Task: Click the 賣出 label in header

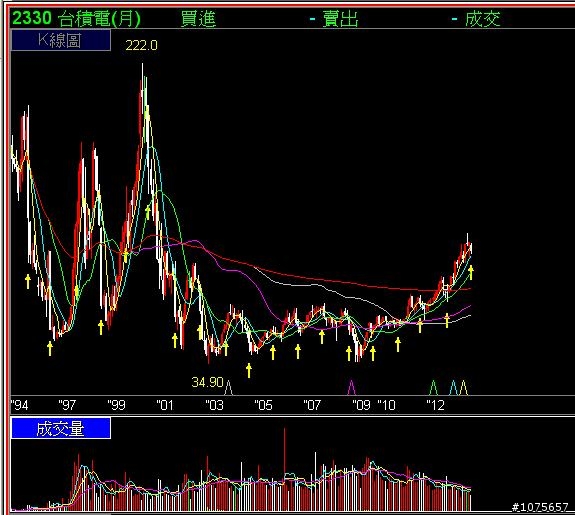Action: point(340,19)
